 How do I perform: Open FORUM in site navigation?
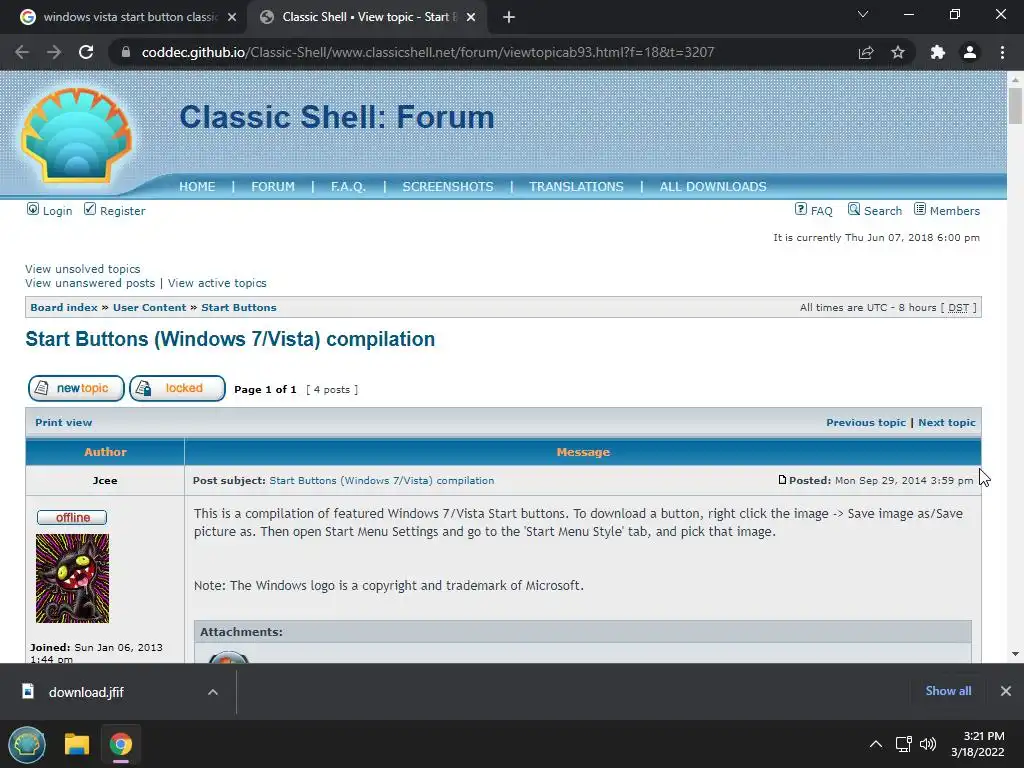273,187
